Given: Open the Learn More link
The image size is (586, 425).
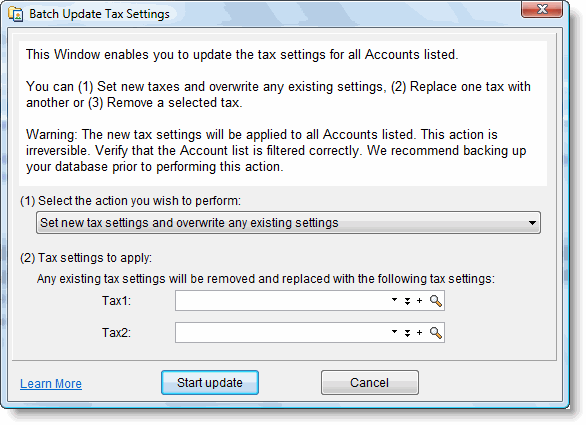Looking at the screenshot, I should tap(51, 384).
